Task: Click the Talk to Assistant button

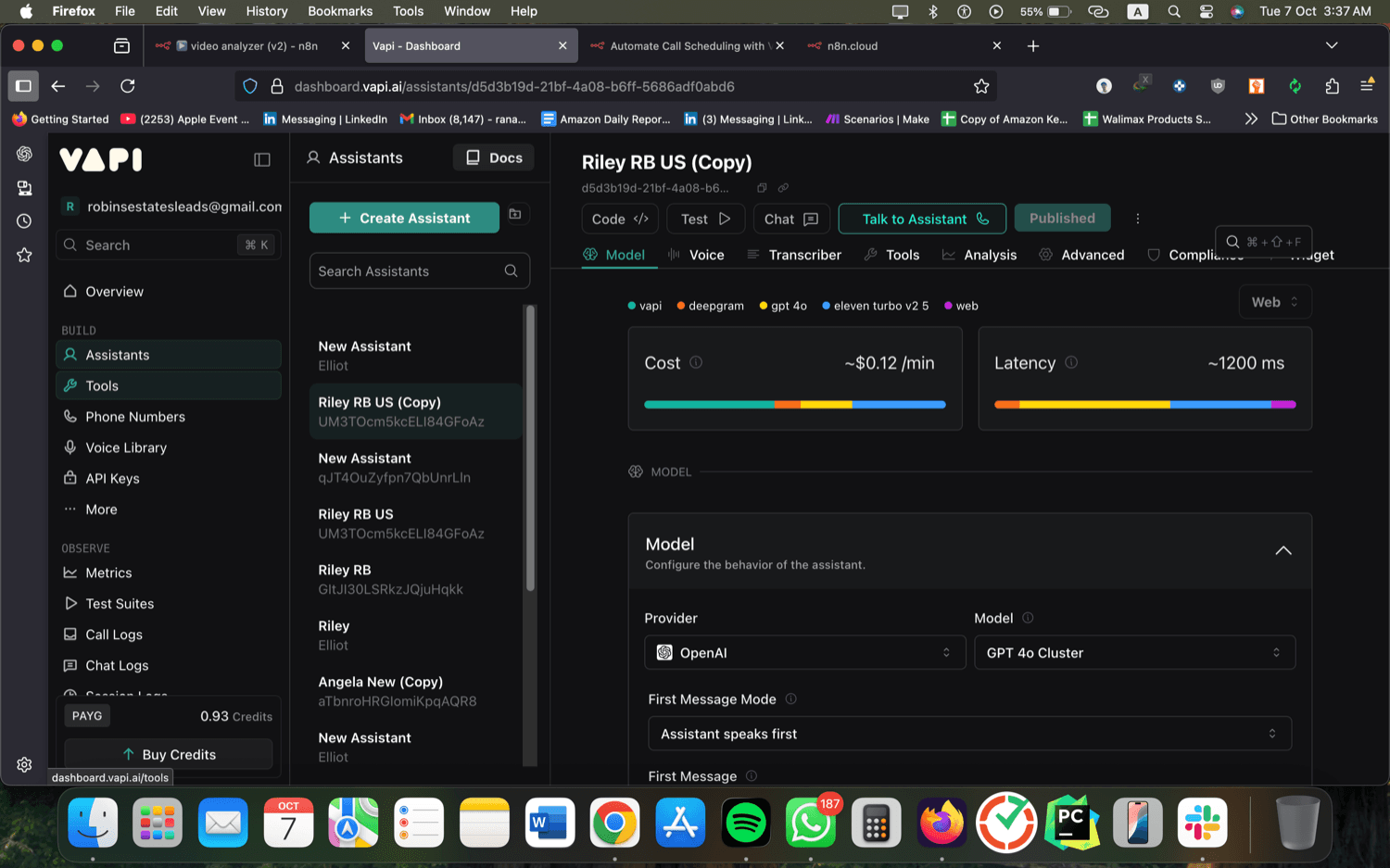Action: [x=922, y=219]
